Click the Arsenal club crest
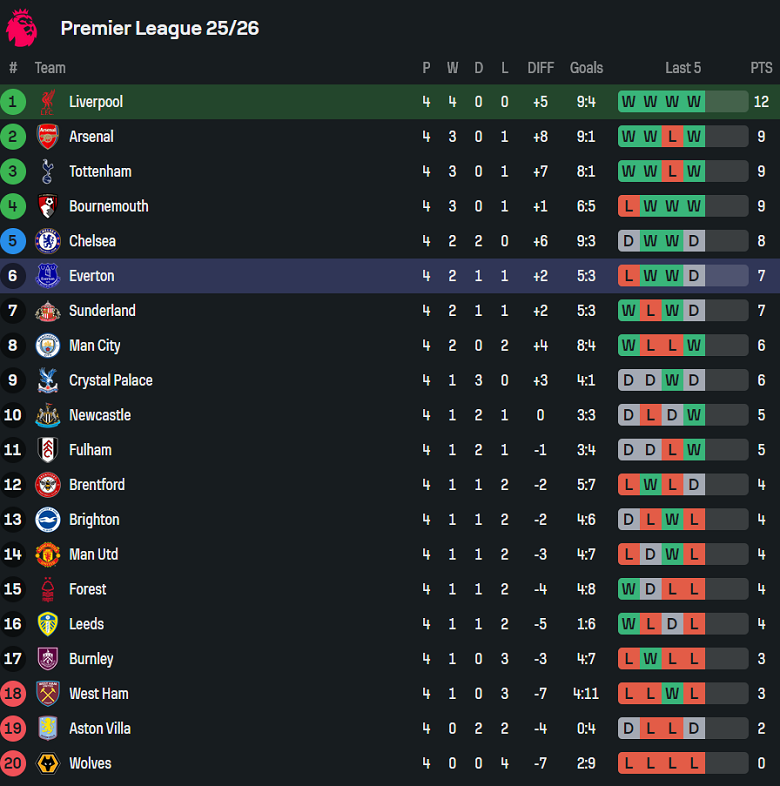This screenshot has height=786, width=780. [47, 137]
